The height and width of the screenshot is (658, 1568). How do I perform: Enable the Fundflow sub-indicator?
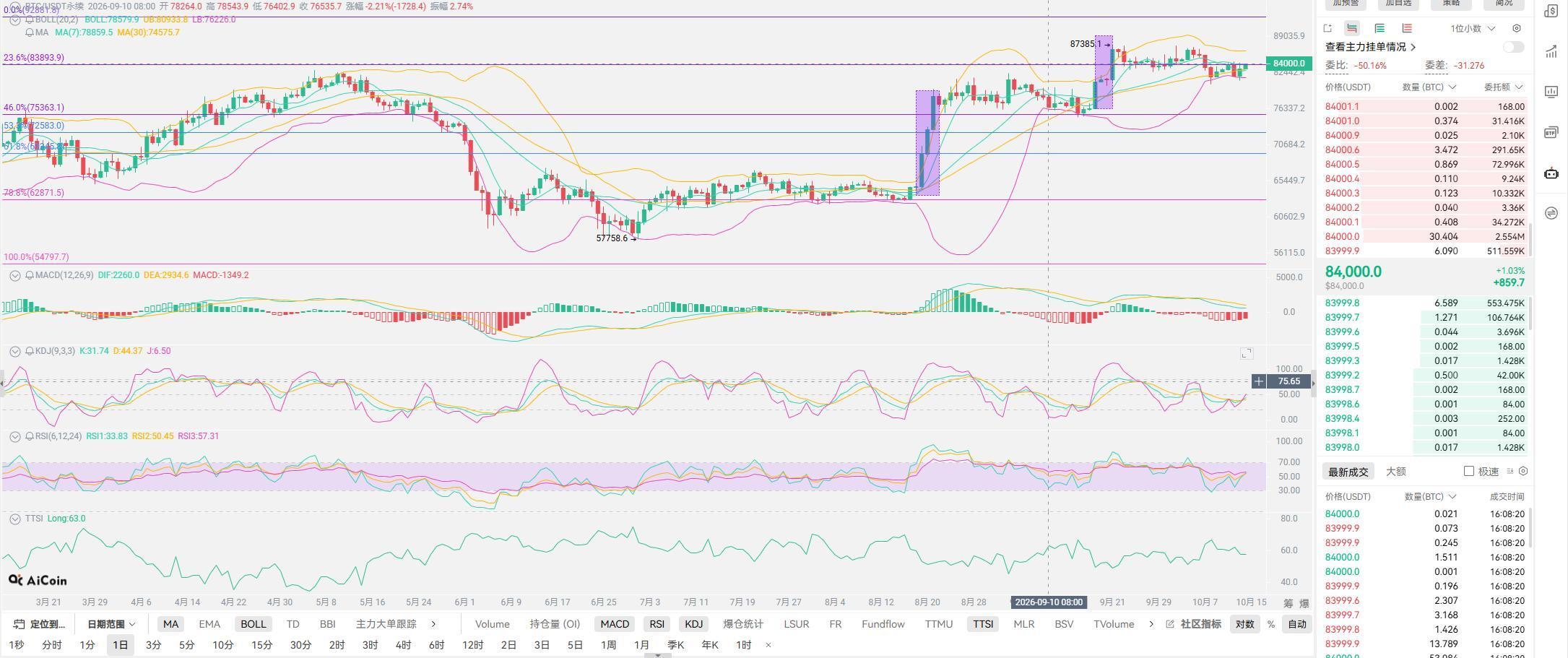tap(883, 624)
